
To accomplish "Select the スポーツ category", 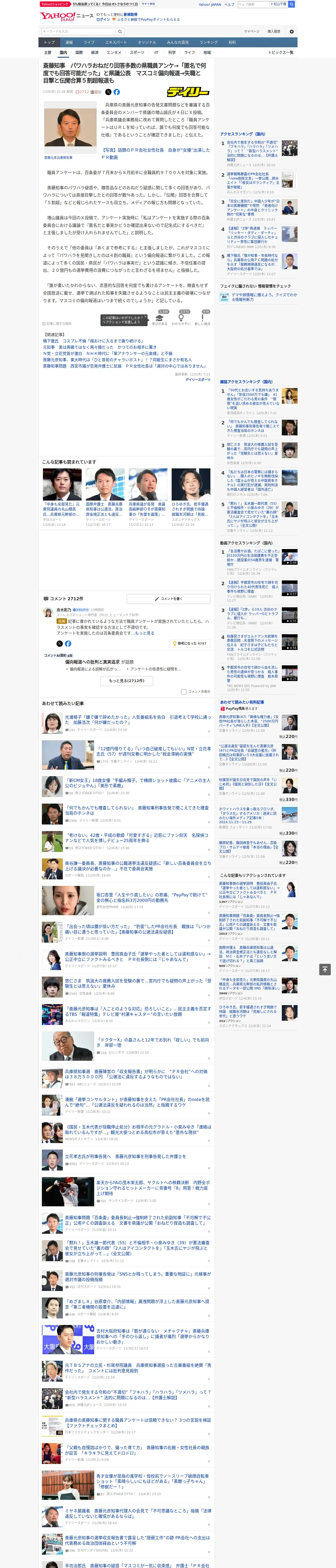I will point(137,52).
